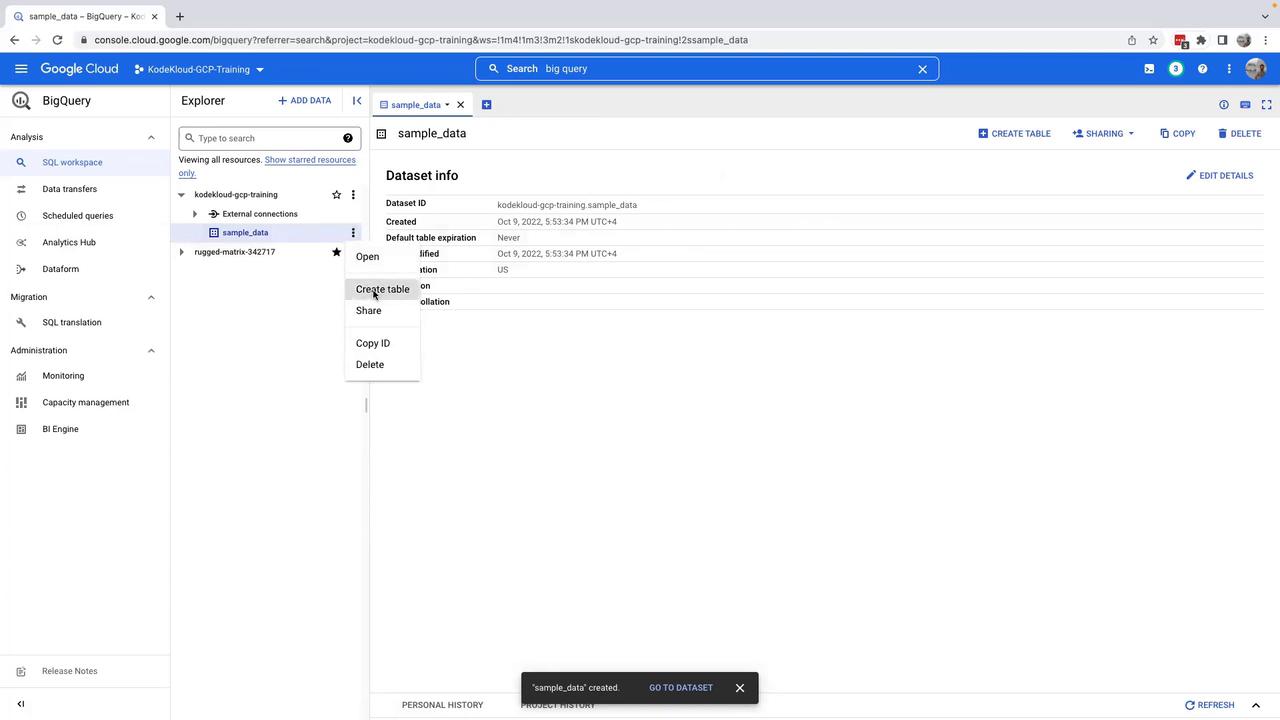Image resolution: width=1280 pixels, height=720 pixels.
Task: Collapse the Administration section
Action: click(x=151, y=350)
